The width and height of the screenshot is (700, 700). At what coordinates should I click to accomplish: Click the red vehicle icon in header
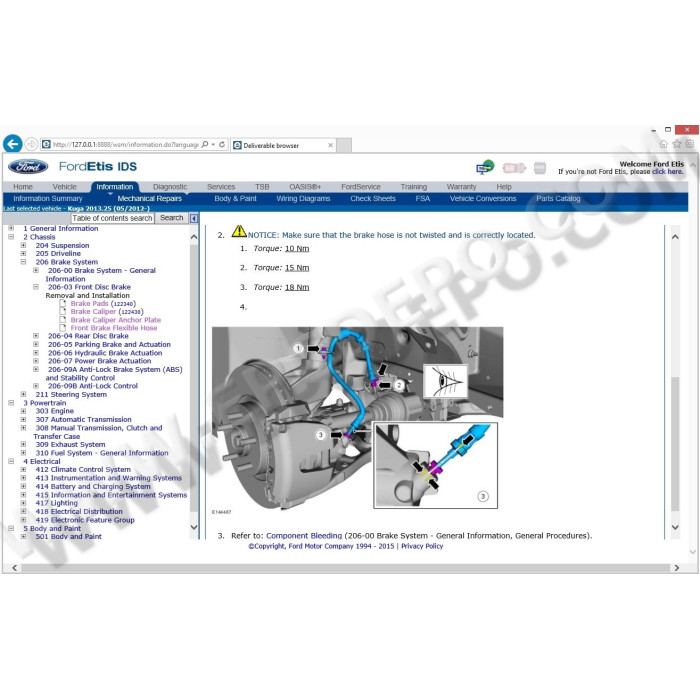tap(514, 168)
